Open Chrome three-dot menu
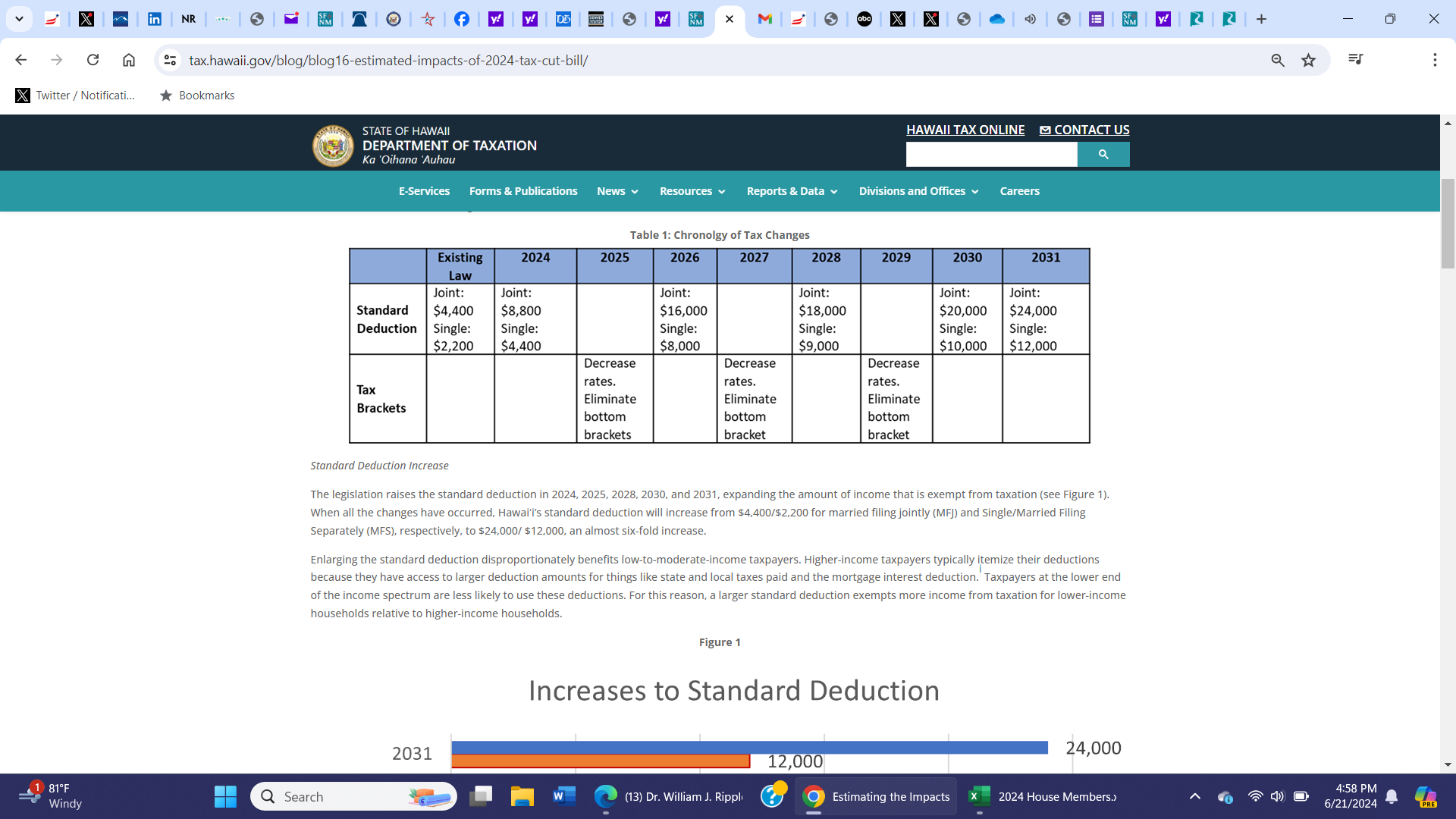The height and width of the screenshot is (819, 1456). (1435, 60)
